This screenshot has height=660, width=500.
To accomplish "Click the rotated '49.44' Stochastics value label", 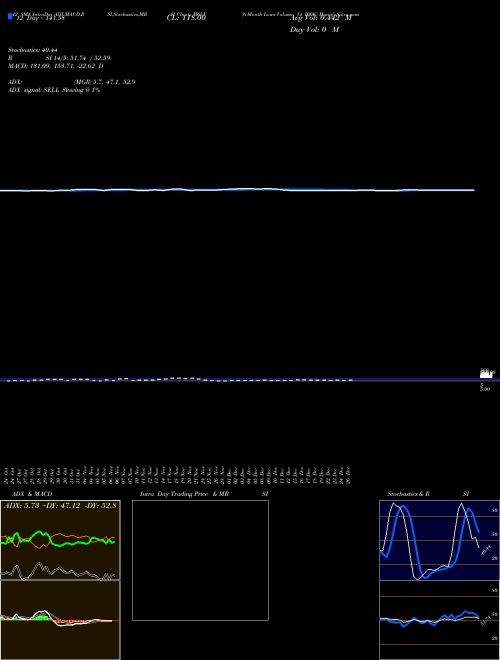I will click(487, 550).
